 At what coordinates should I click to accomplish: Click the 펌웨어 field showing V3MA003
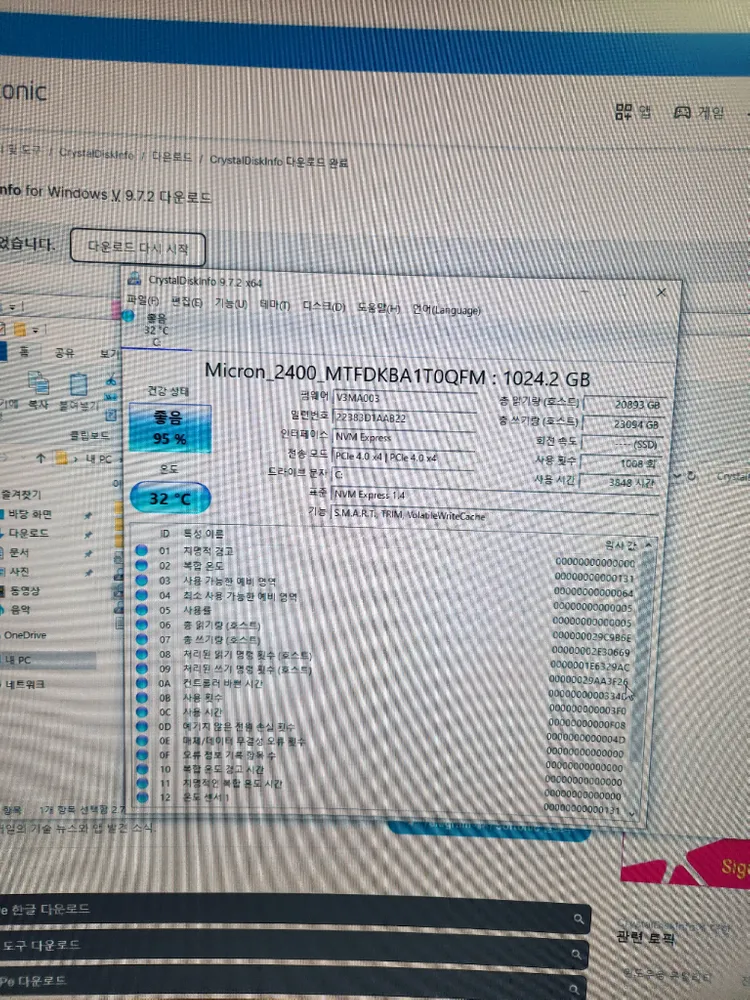(405, 399)
